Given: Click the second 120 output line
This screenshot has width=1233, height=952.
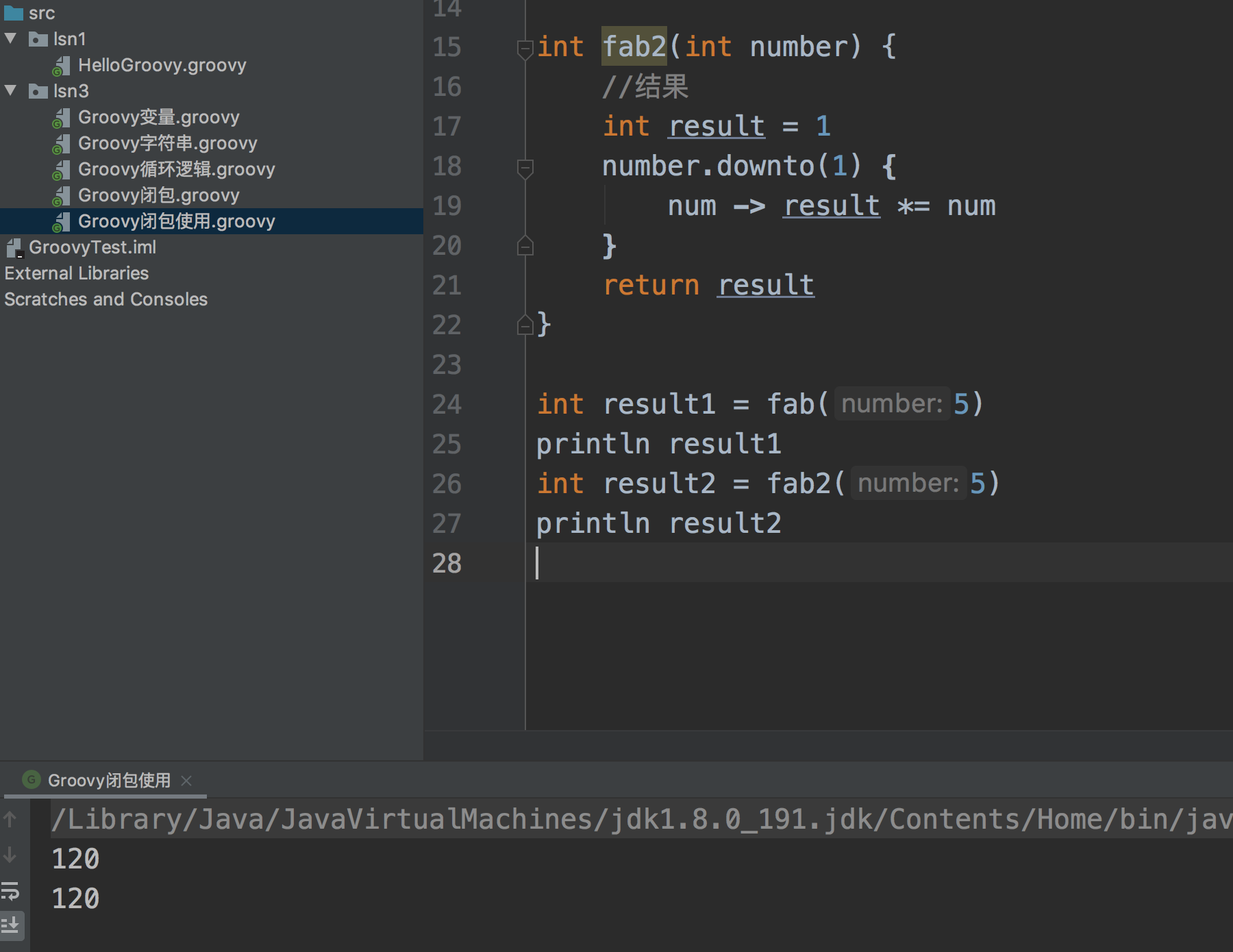Looking at the screenshot, I should tap(75, 899).
